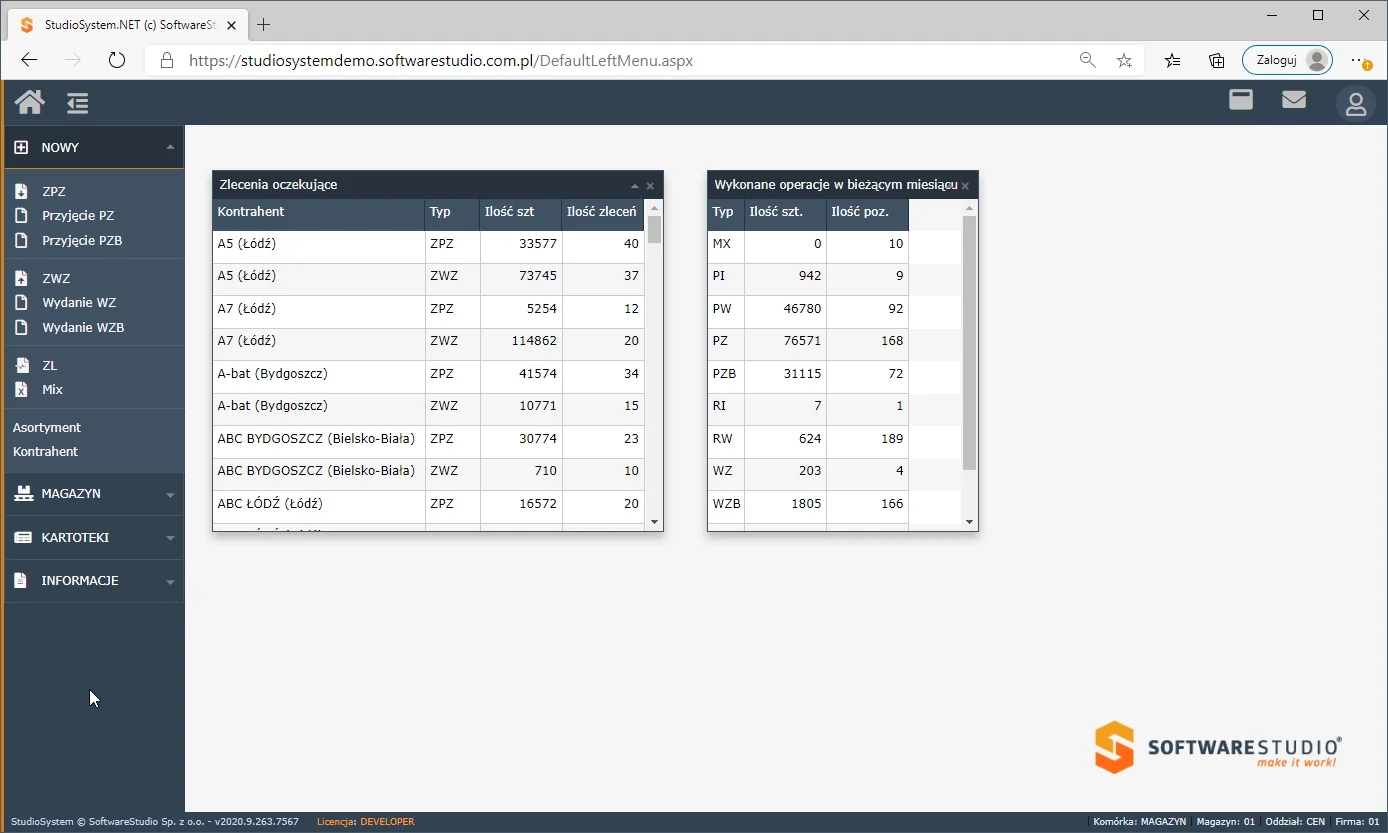
Task: Click the window panel icon in header
Action: coord(1241,100)
